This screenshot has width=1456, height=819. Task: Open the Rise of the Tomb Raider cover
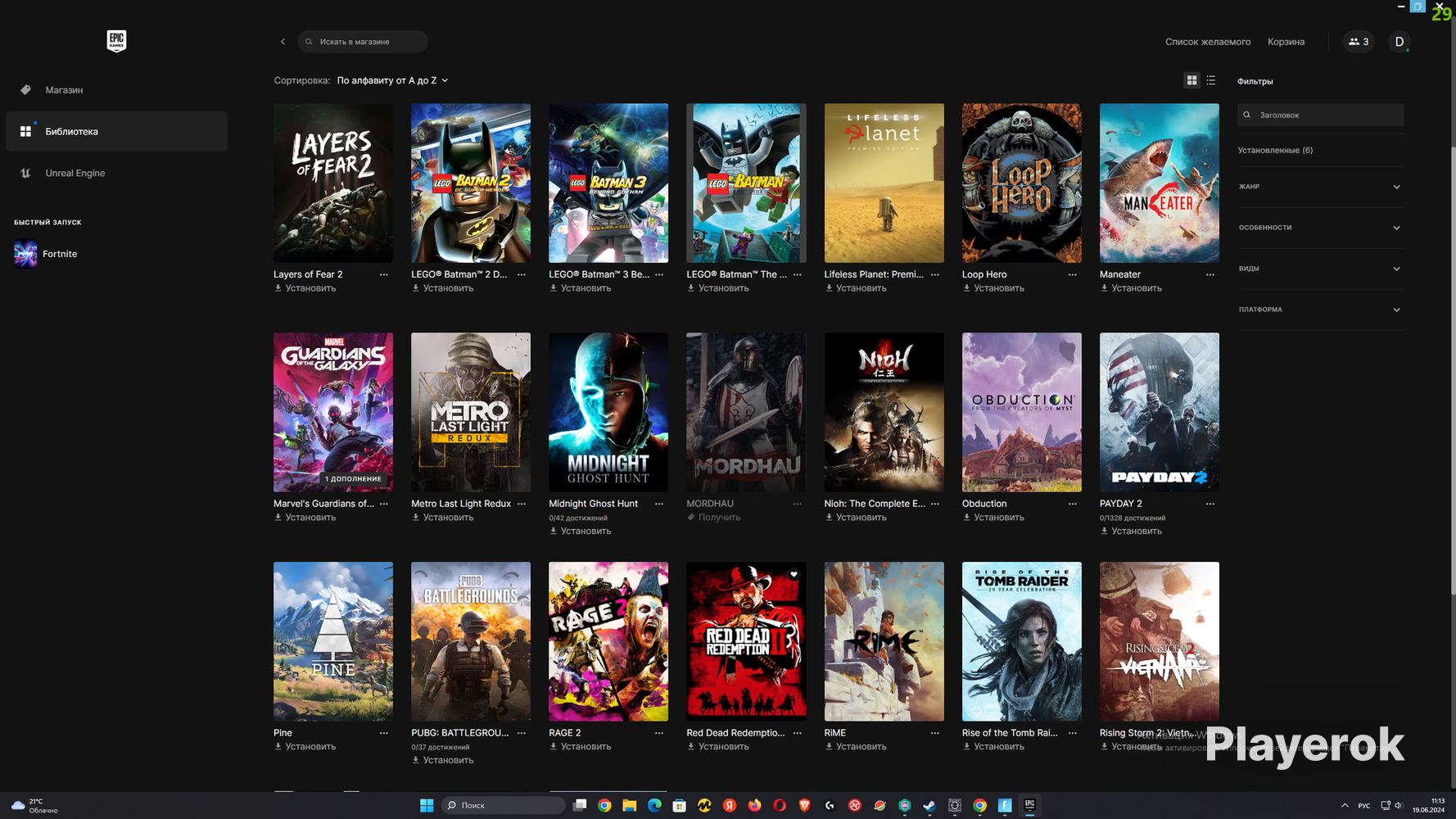coord(1022,641)
